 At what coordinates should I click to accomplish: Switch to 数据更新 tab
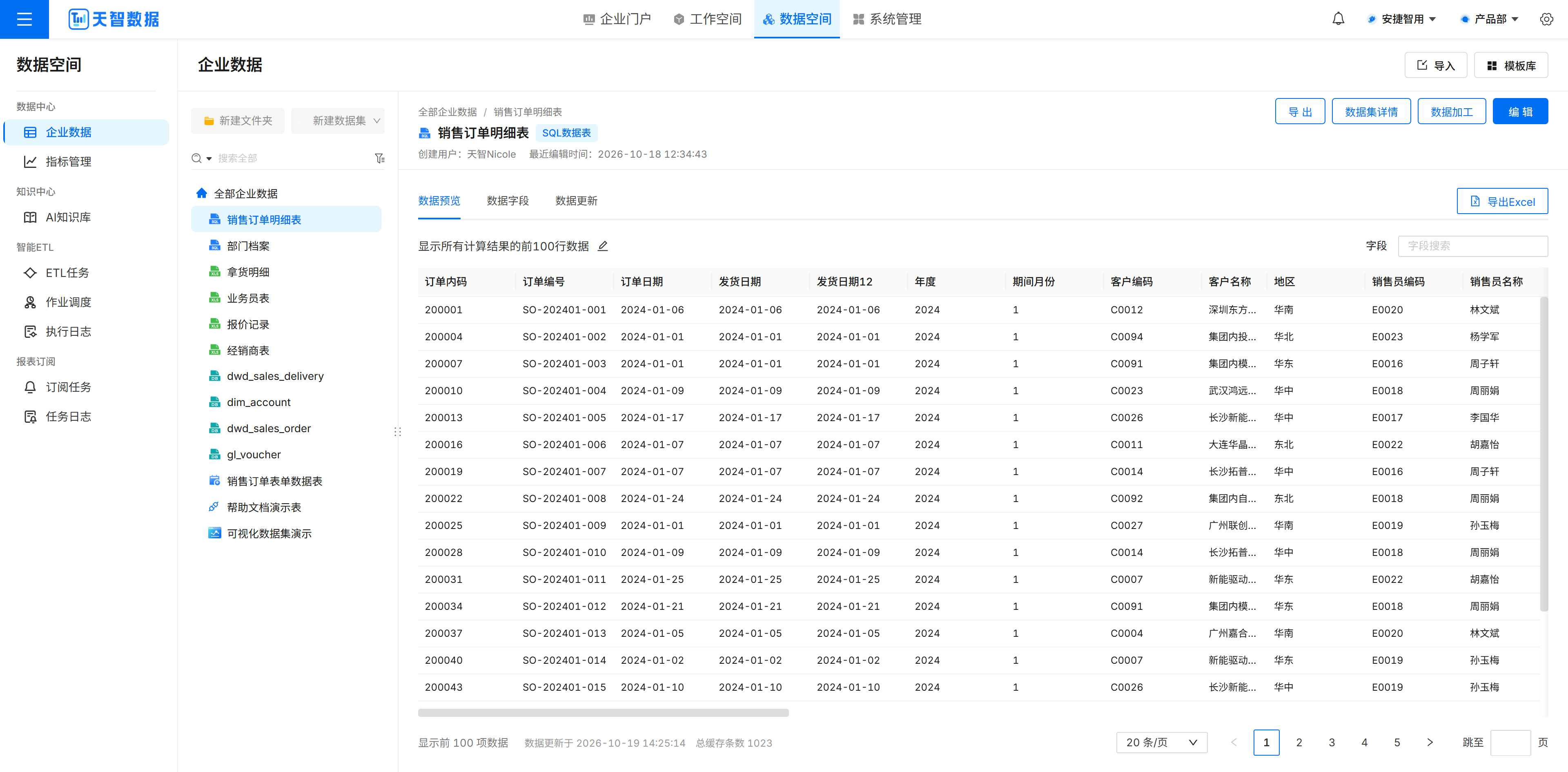point(577,201)
